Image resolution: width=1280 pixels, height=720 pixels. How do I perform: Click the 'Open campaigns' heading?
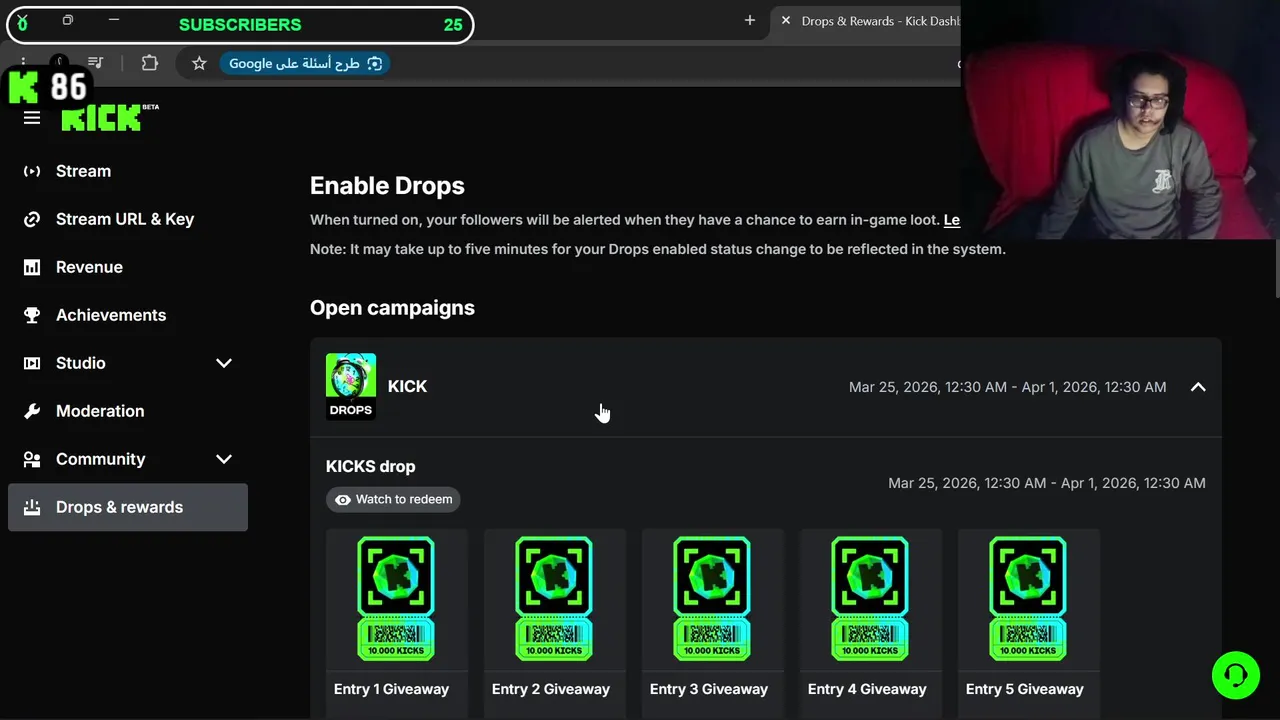[392, 308]
